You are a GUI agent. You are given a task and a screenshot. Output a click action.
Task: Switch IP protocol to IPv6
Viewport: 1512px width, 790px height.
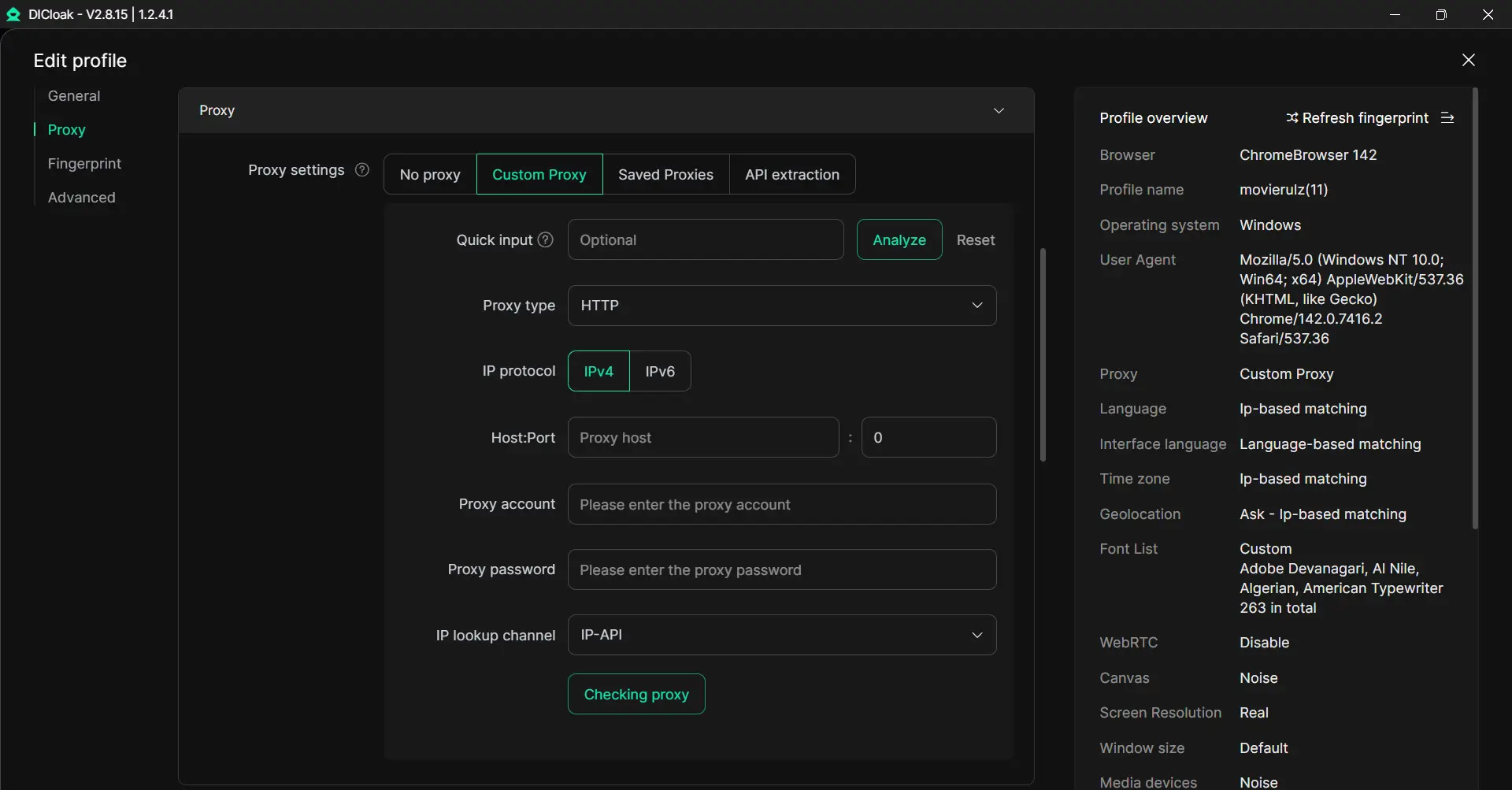pyautogui.click(x=660, y=371)
